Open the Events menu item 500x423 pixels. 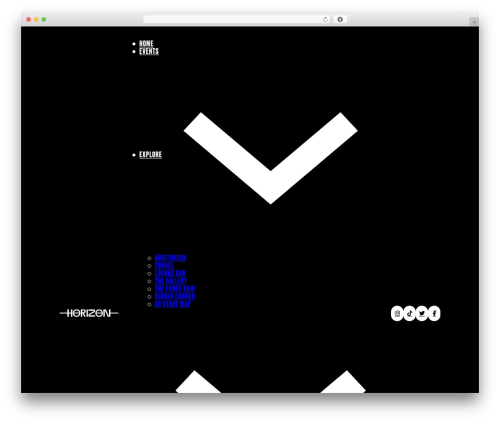[149, 51]
